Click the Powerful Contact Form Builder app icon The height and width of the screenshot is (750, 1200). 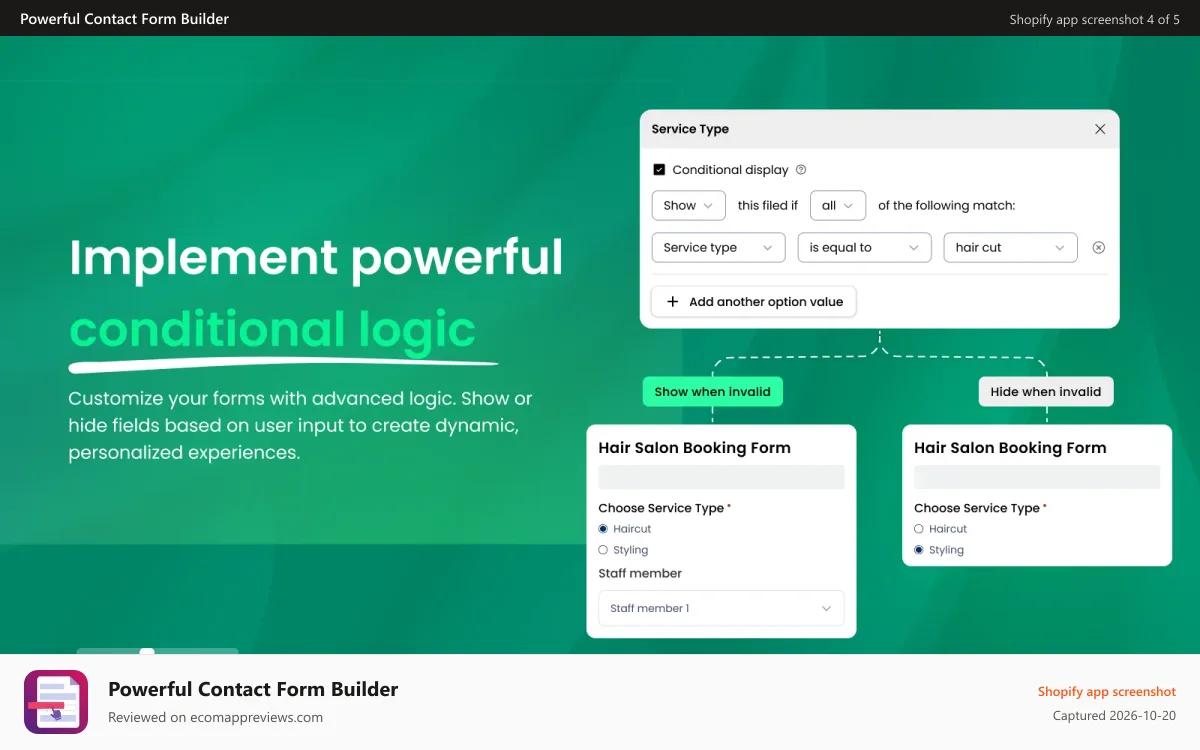click(x=56, y=702)
